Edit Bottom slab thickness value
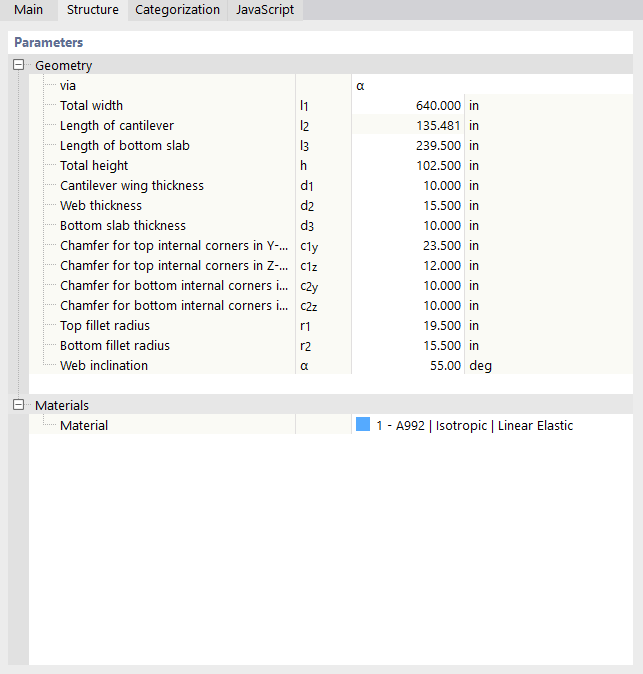 click(408, 225)
